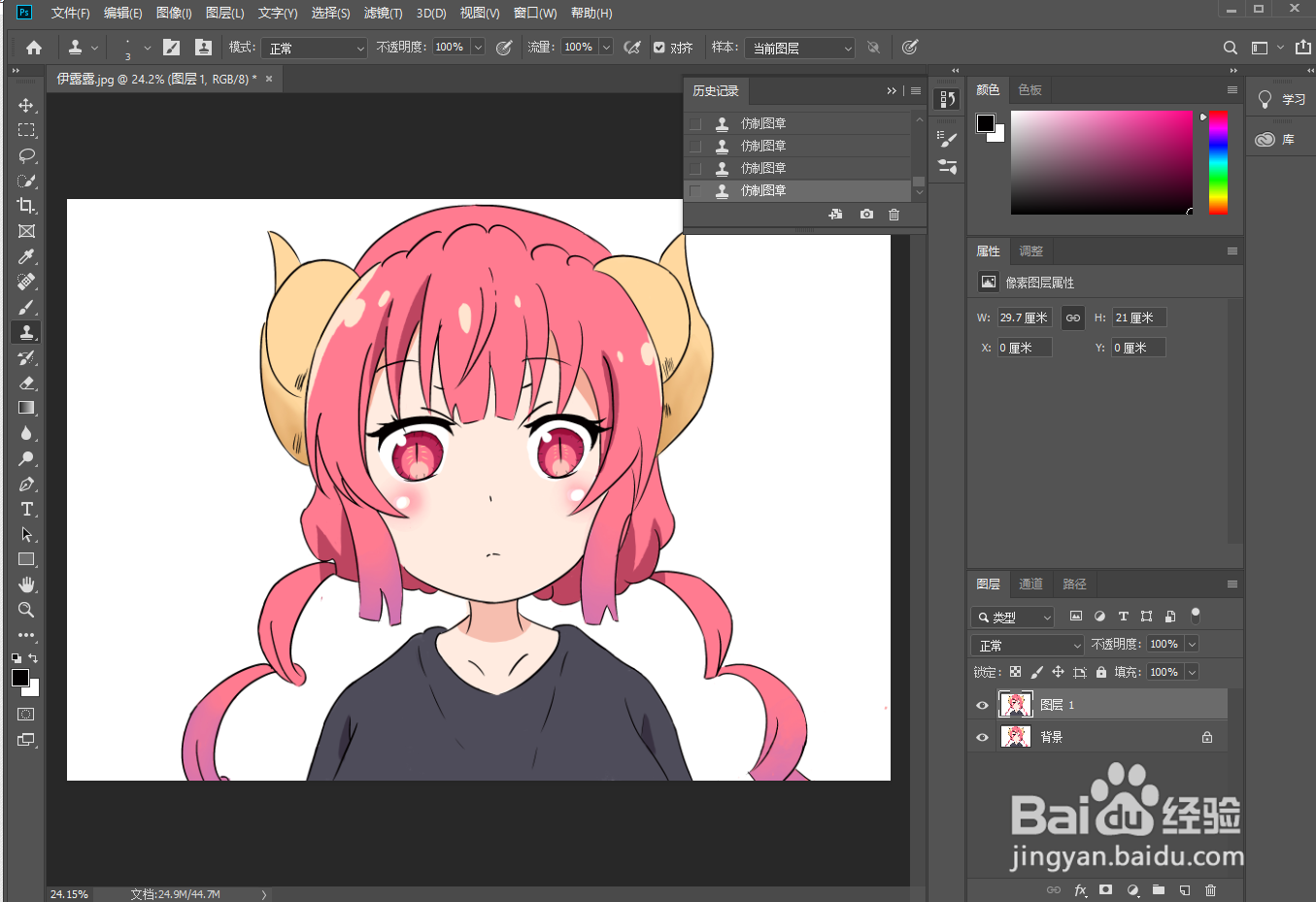
Task: Open the tool preset picker dropdown
Action: coord(83,47)
